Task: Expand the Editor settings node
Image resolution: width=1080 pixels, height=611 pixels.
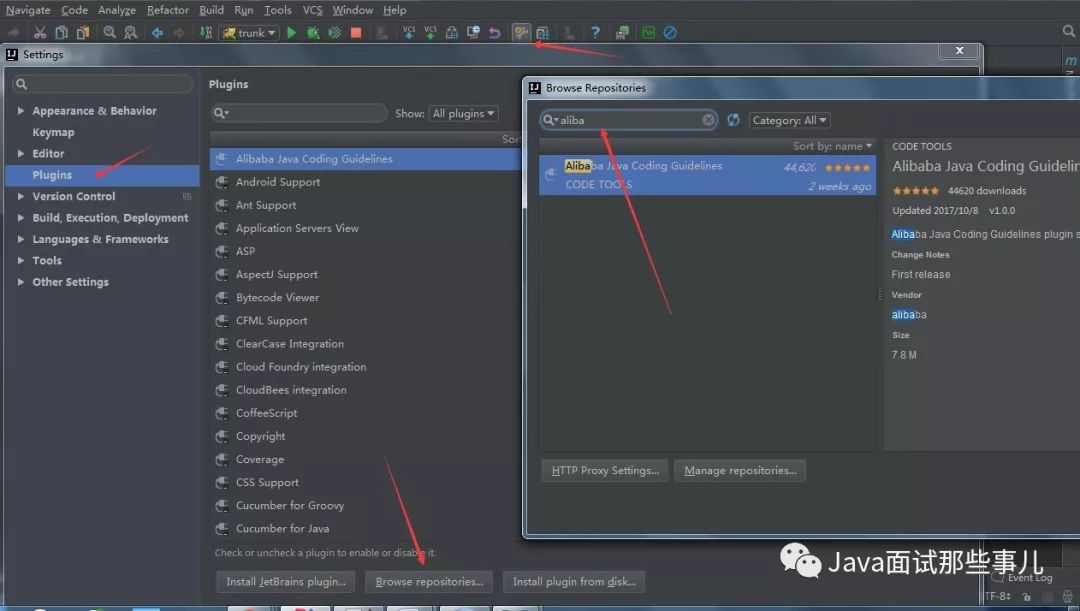Action: click(x=21, y=154)
